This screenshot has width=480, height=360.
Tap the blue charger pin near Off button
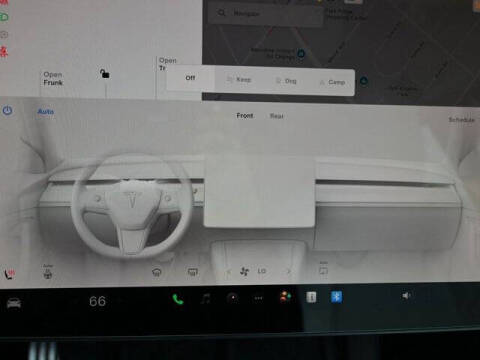point(301,53)
